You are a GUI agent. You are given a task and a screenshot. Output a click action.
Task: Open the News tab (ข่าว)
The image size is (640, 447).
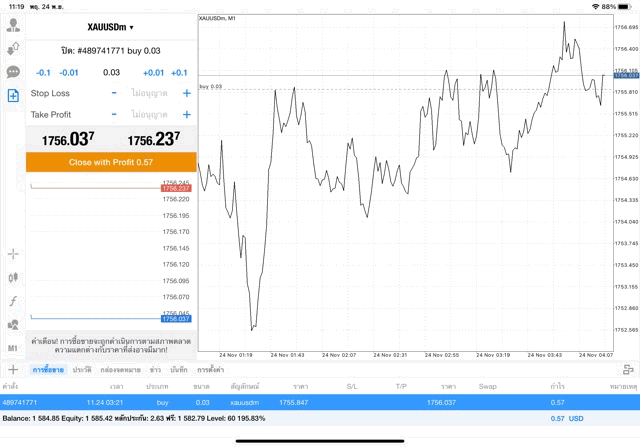click(x=155, y=370)
